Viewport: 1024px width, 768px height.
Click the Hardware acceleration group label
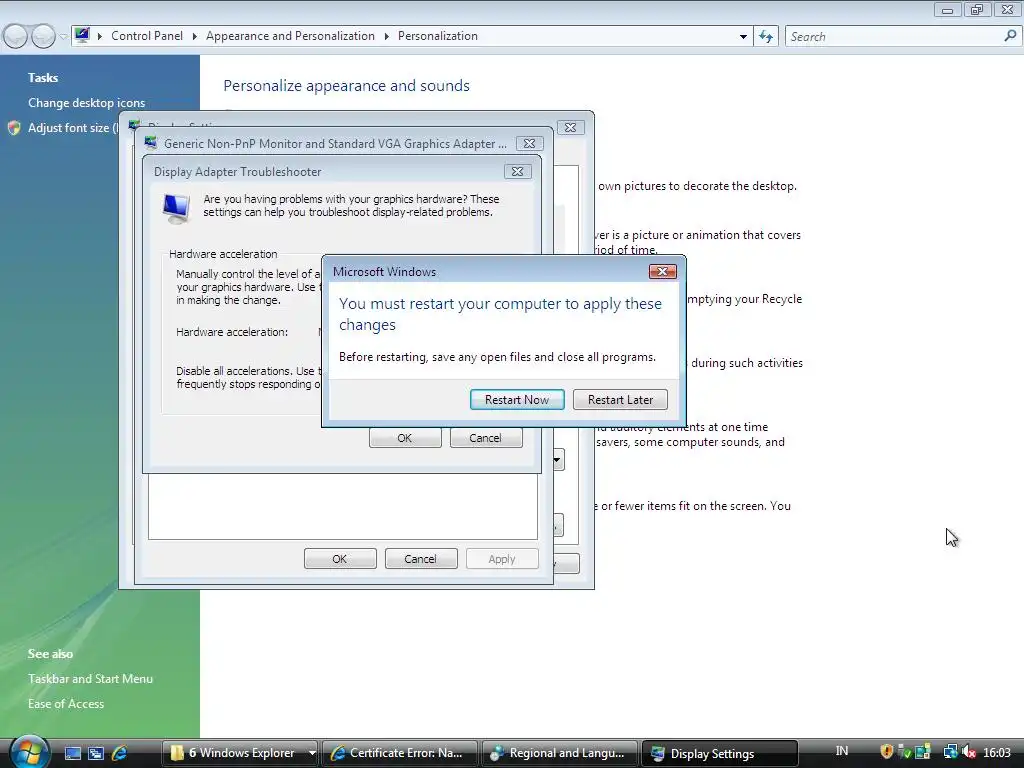tap(223, 253)
